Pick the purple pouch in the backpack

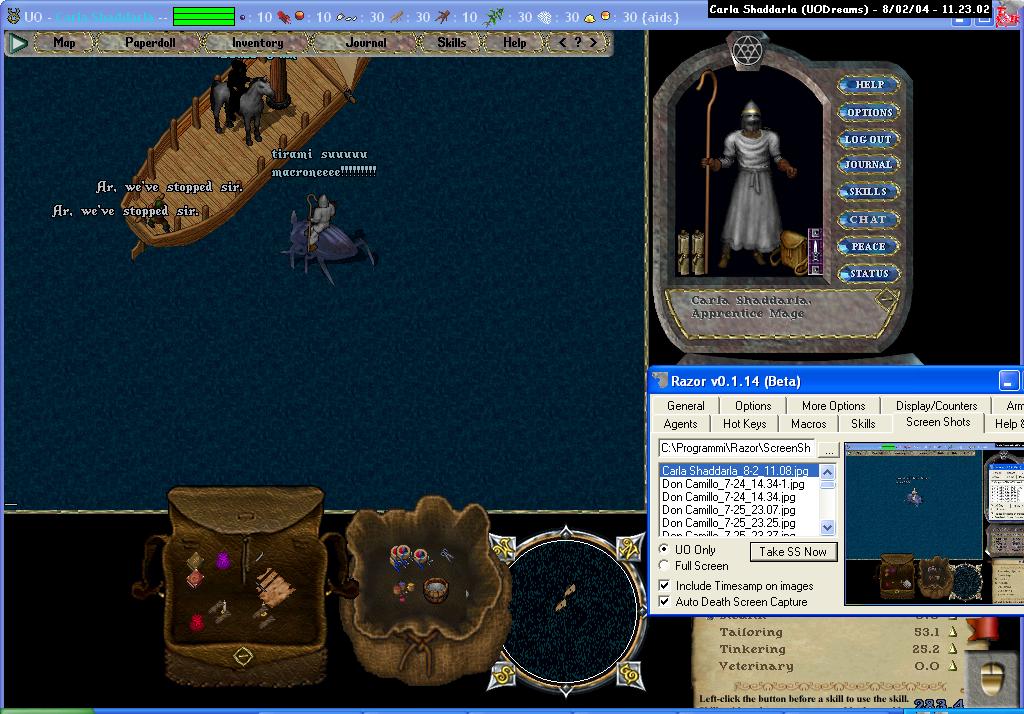[223, 560]
